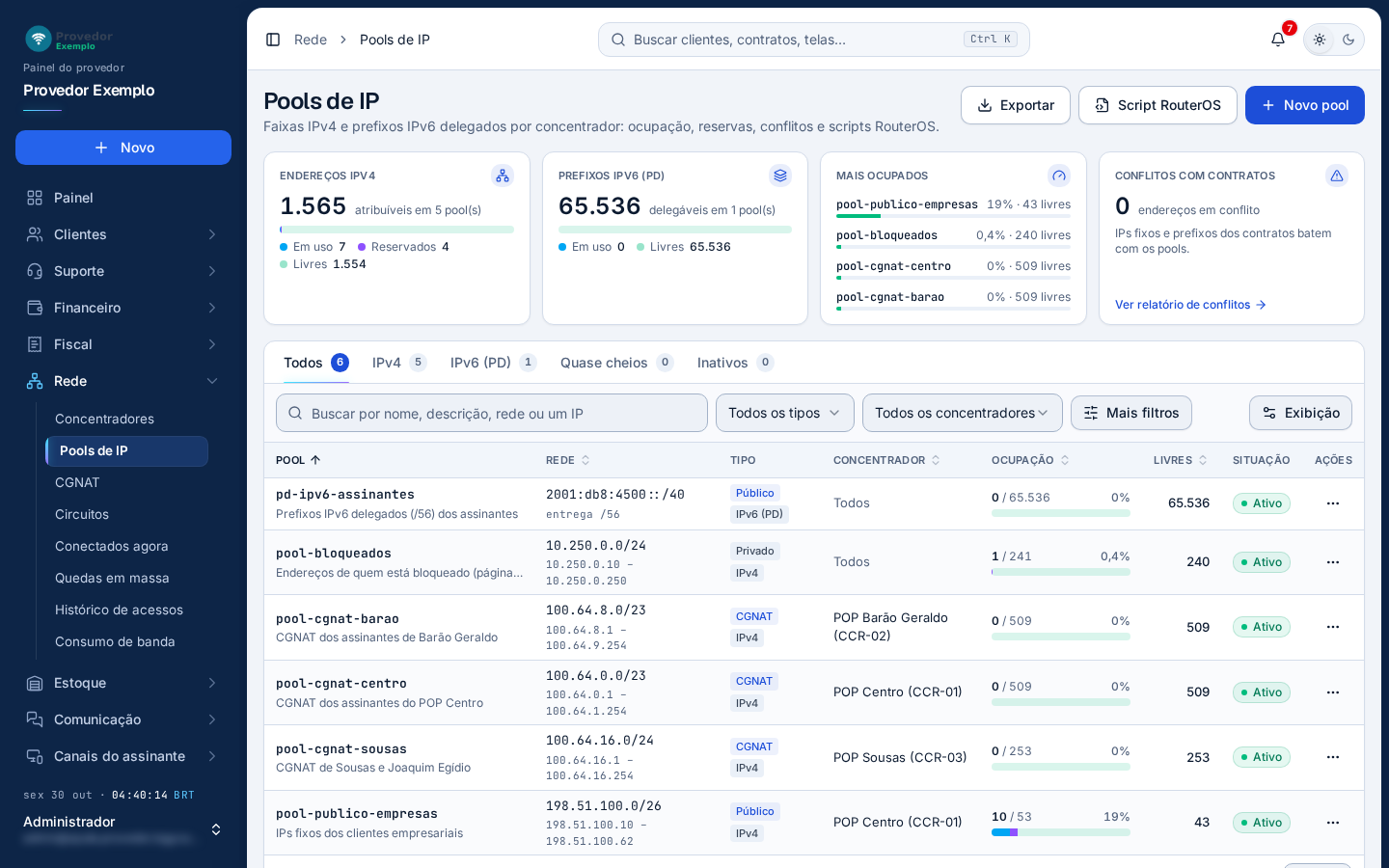1389x868 pixels.
Task: Focus the pool search by name field
Action: [492, 413]
